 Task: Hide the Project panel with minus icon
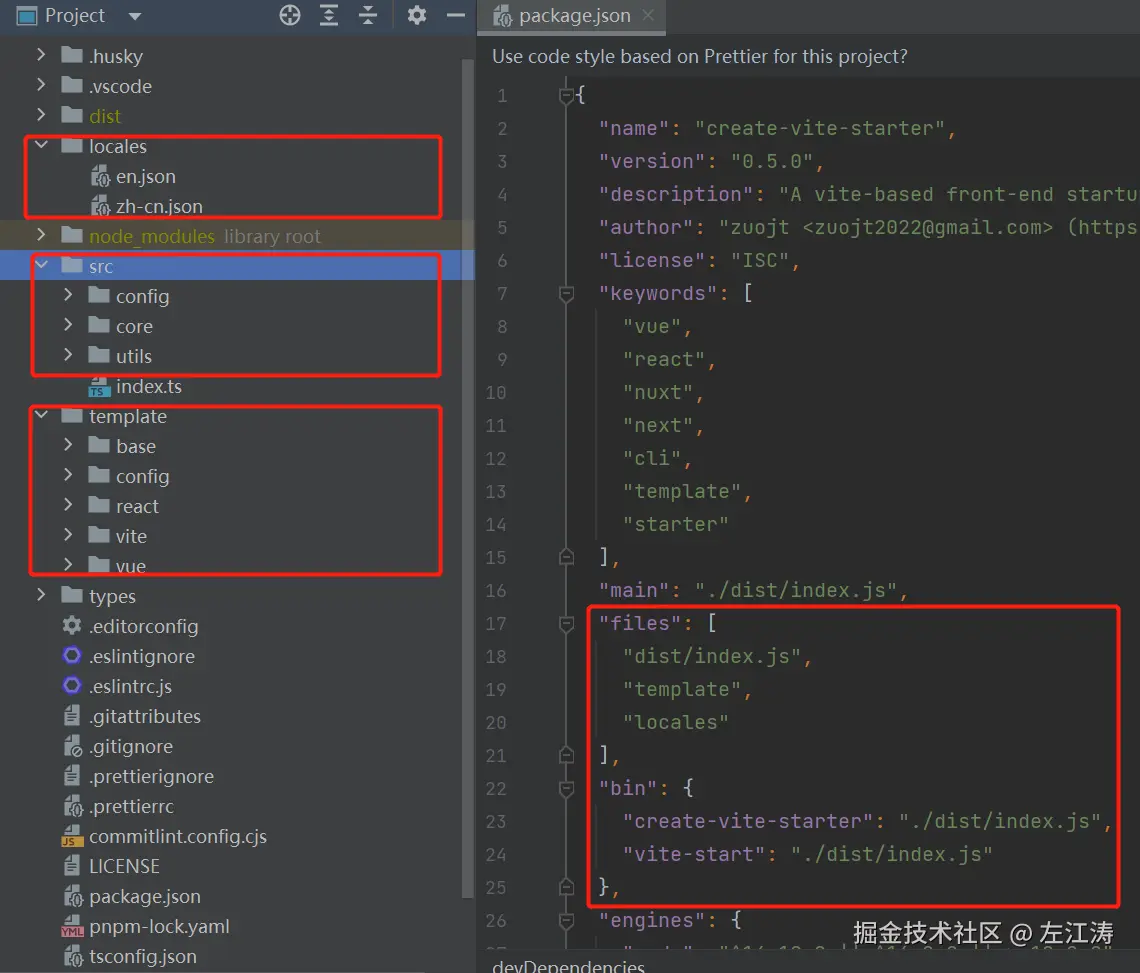click(x=456, y=15)
